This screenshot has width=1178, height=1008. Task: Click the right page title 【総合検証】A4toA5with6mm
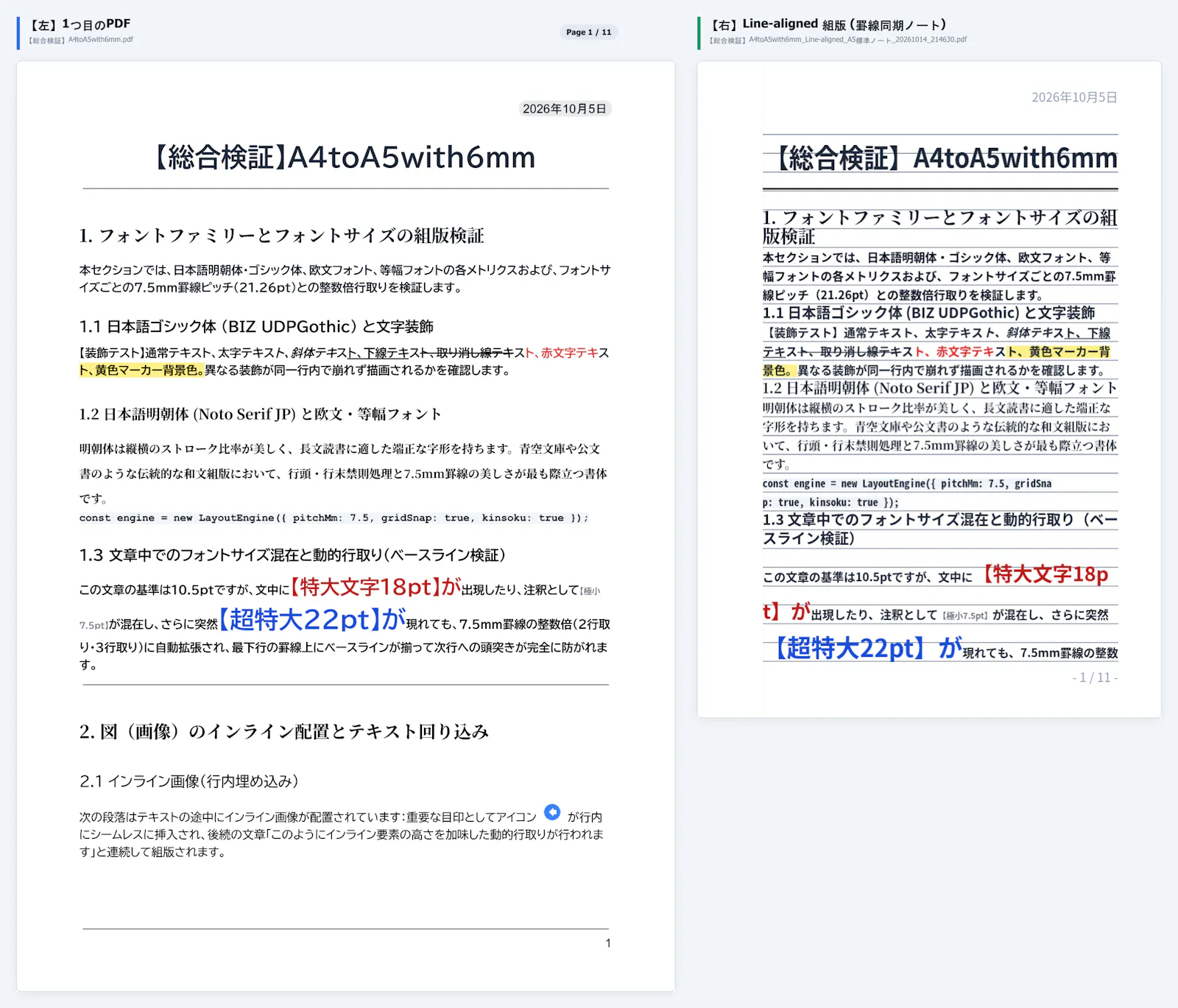click(946, 158)
